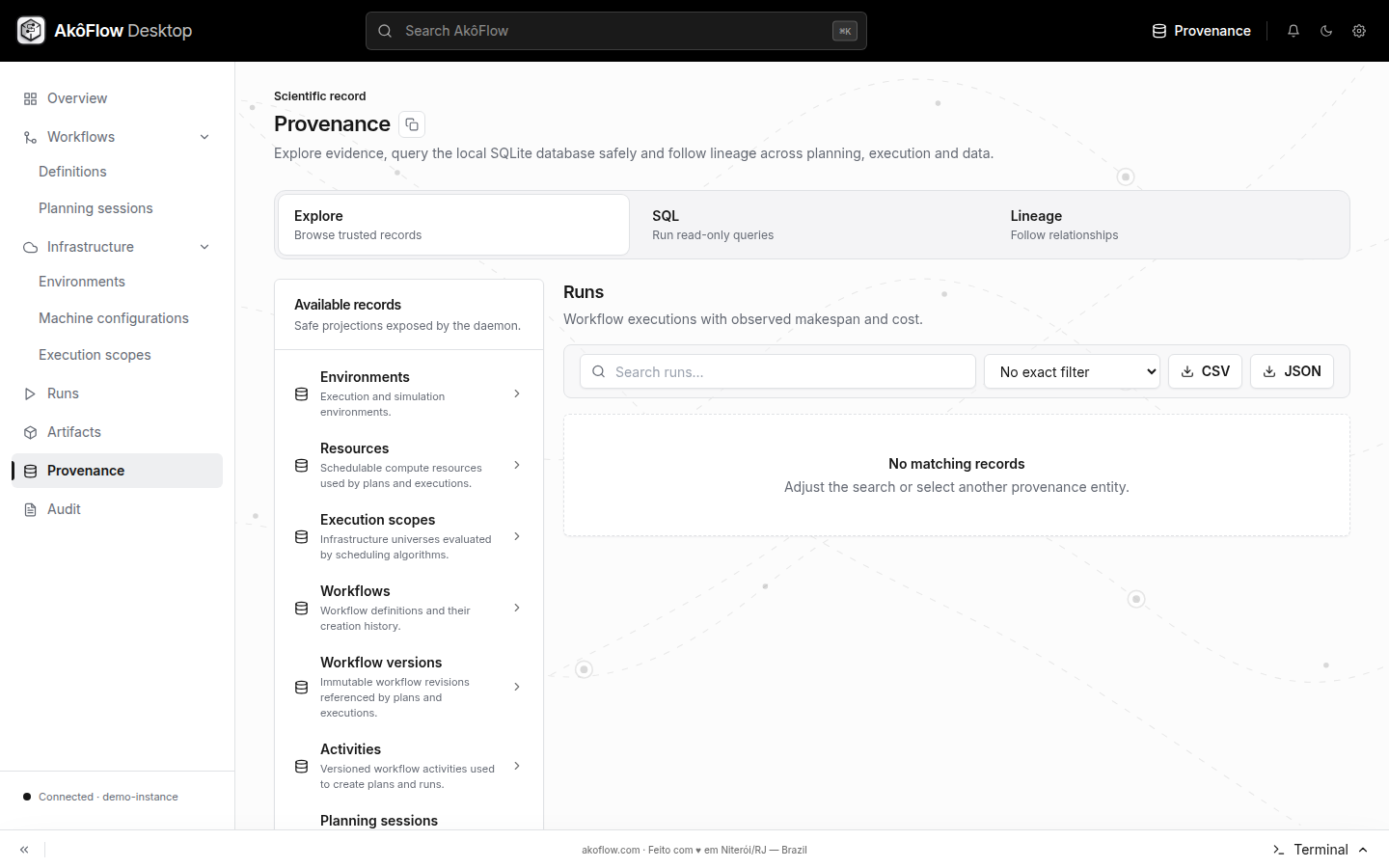This screenshot has width=1389, height=868.
Task: Click the Infrastructure cloud icon
Action: pyautogui.click(x=30, y=247)
